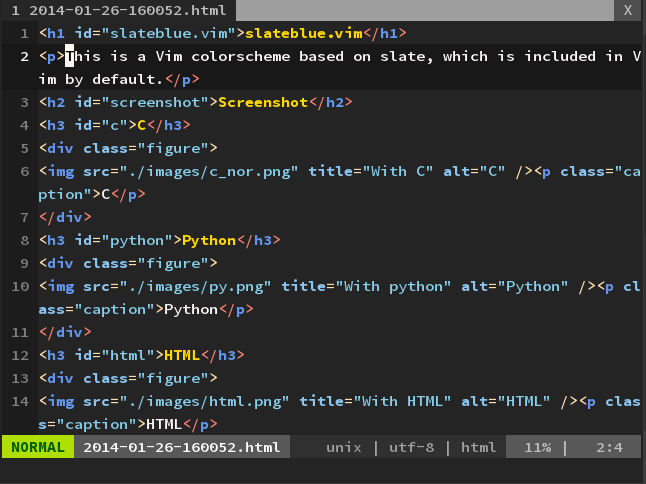The image size is (646, 484).
Task: Click the title value "With python"
Action: [394, 287]
